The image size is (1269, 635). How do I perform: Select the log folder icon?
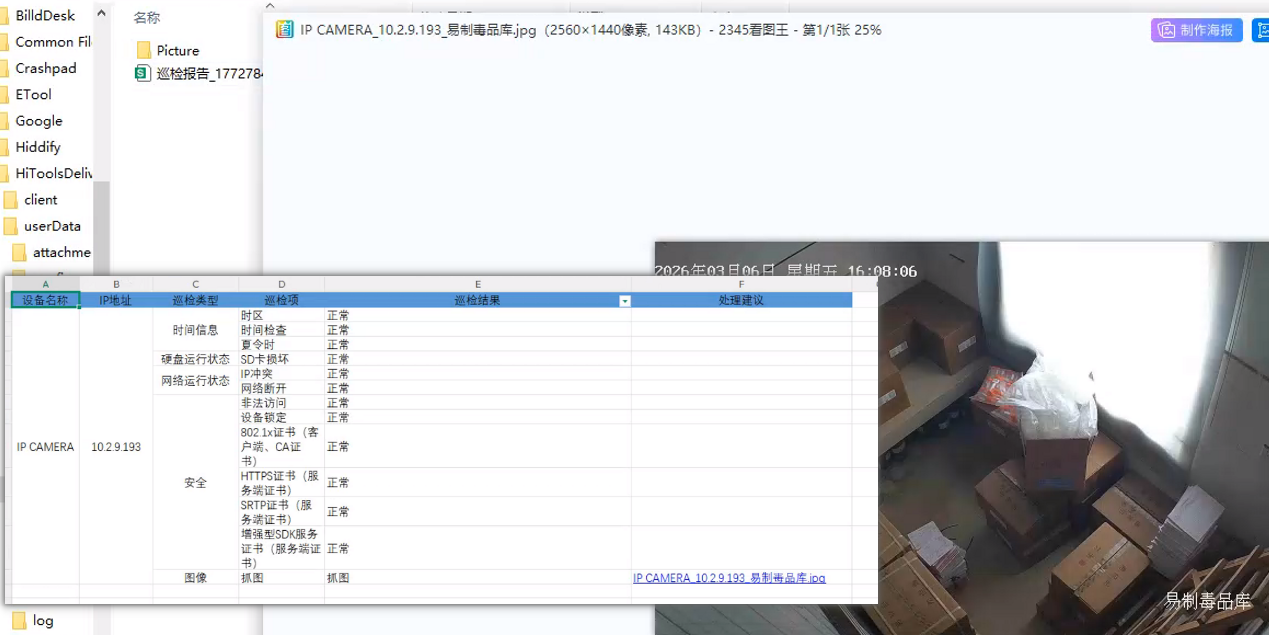20,620
